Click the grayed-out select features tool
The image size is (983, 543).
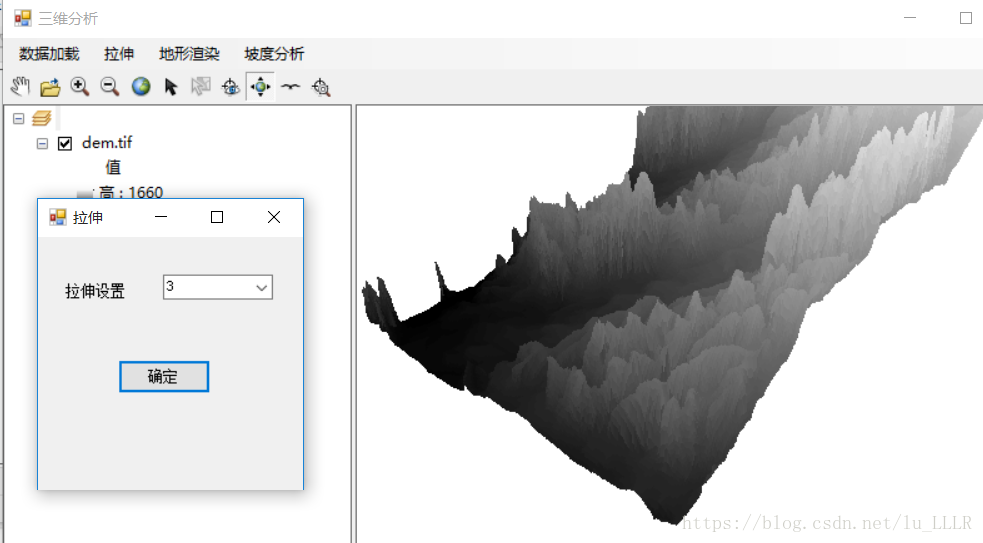201,87
